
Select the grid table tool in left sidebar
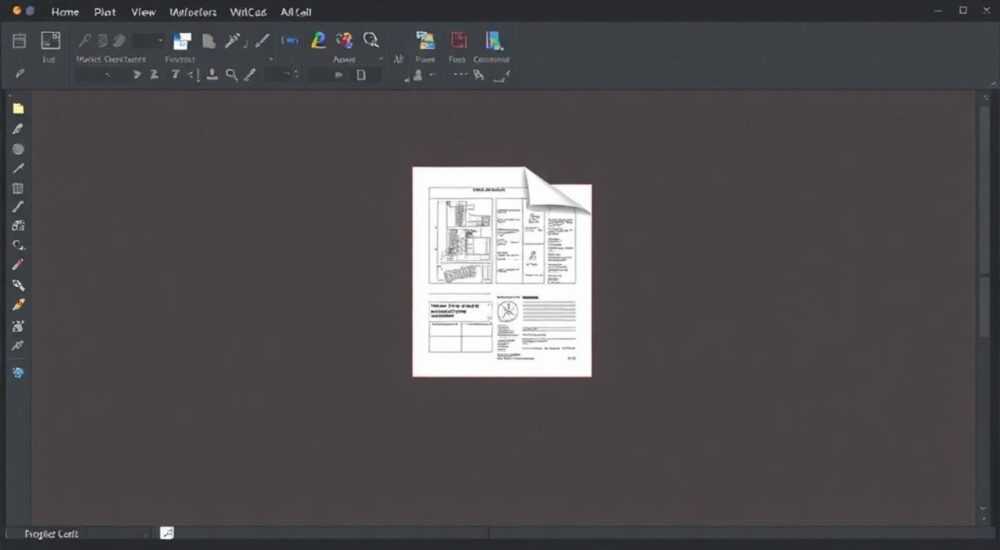coord(18,189)
